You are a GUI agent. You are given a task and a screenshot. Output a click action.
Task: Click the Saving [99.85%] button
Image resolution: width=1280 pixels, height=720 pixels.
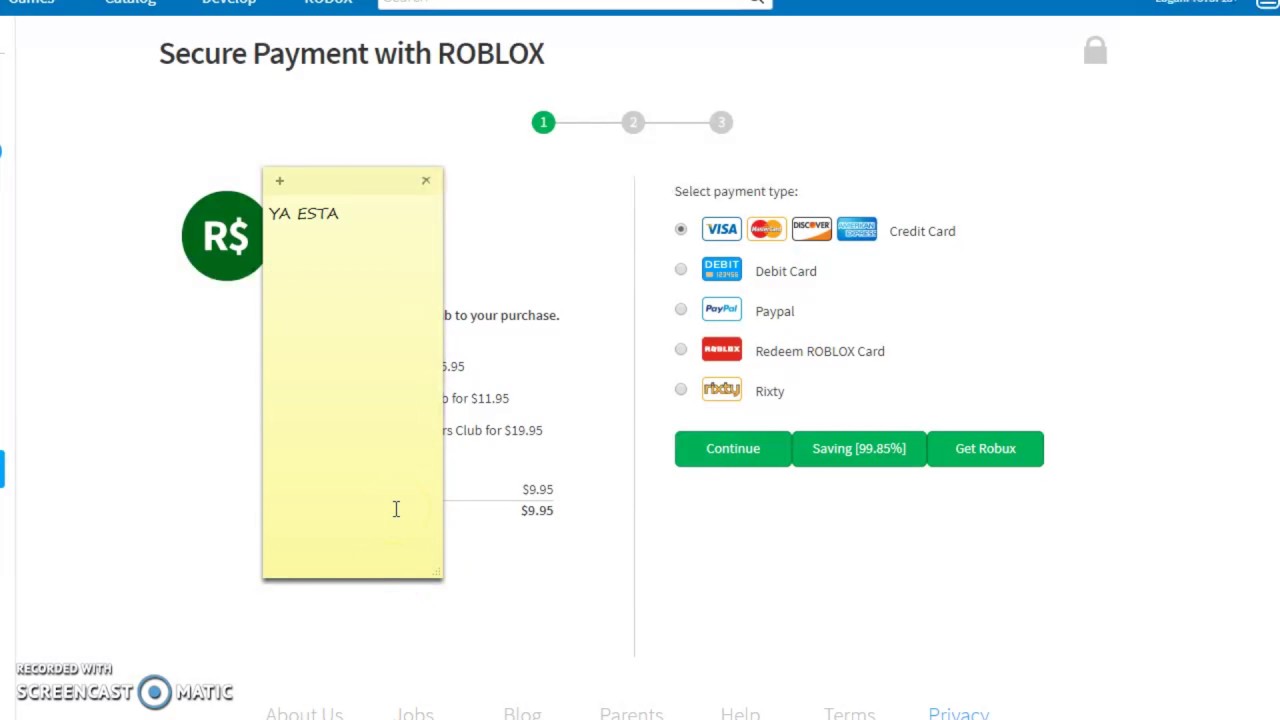(x=859, y=449)
